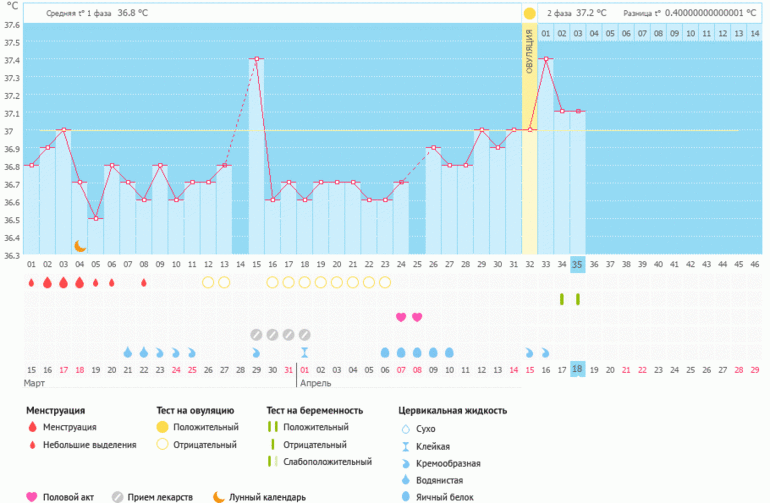Click the green pregnancy test mark under day 35
The width and height of the screenshot is (770, 503).
point(577,299)
